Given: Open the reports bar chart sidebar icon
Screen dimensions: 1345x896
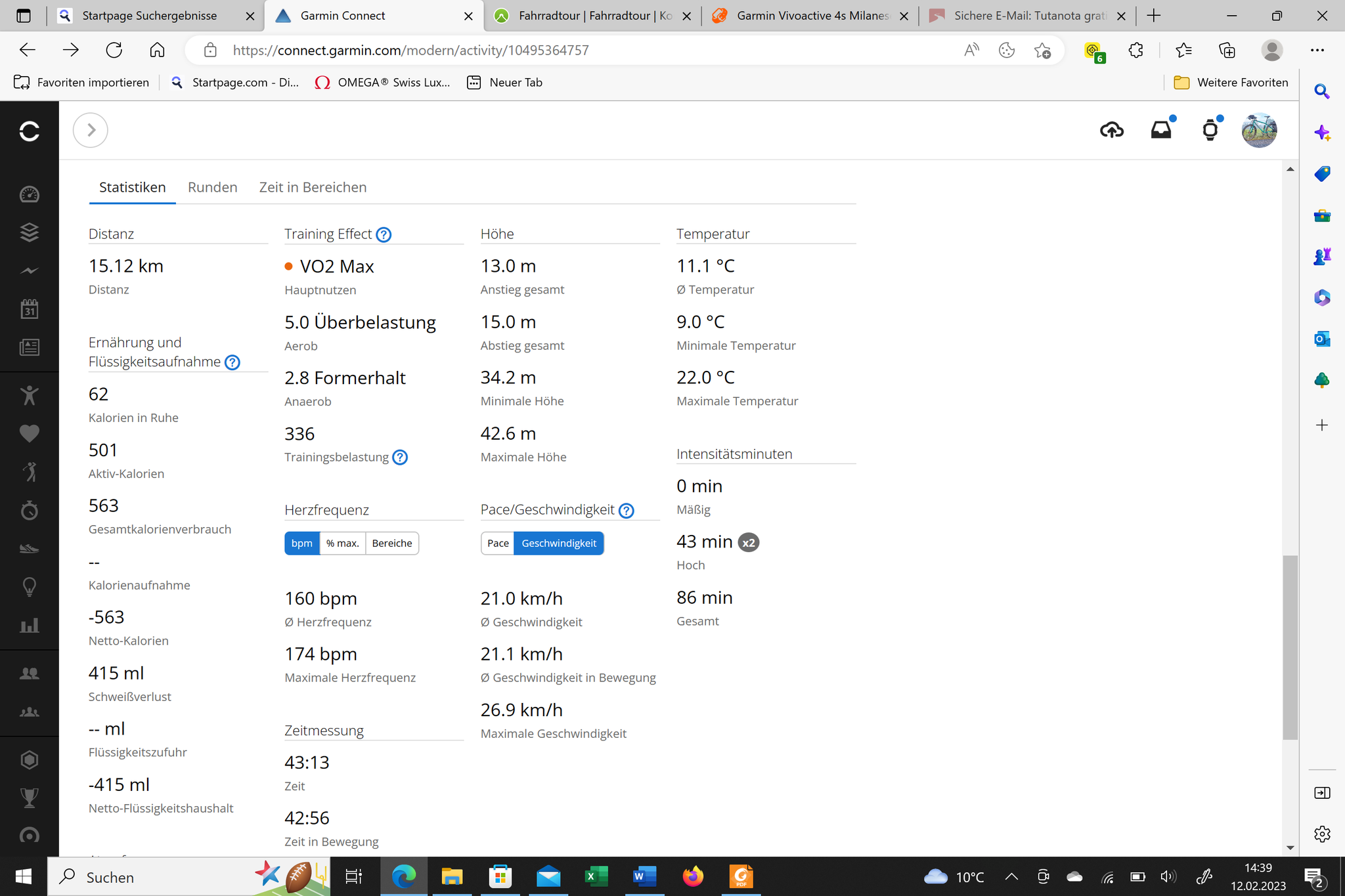Looking at the screenshot, I should [x=30, y=625].
